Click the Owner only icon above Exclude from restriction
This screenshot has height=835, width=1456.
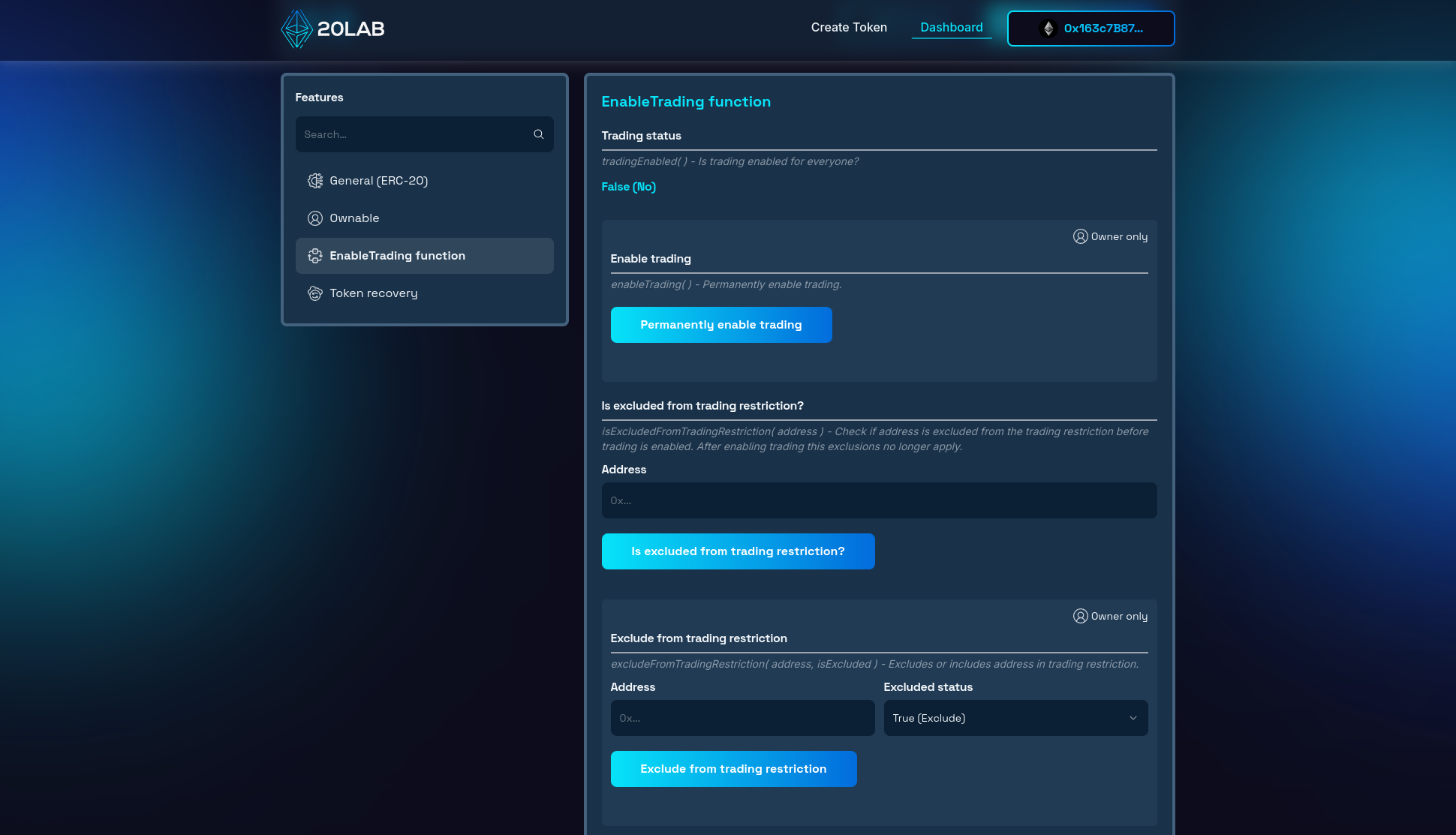(x=1080, y=616)
